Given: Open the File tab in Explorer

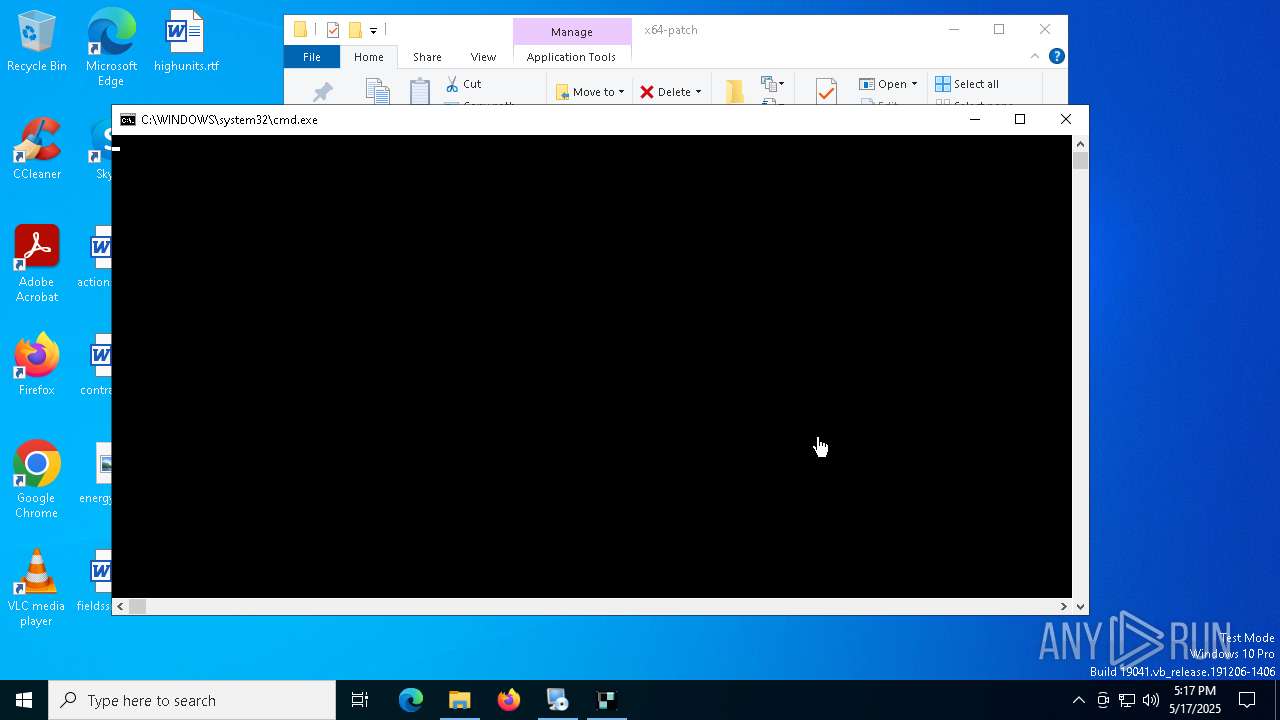Looking at the screenshot, I should tap(312, 57).
